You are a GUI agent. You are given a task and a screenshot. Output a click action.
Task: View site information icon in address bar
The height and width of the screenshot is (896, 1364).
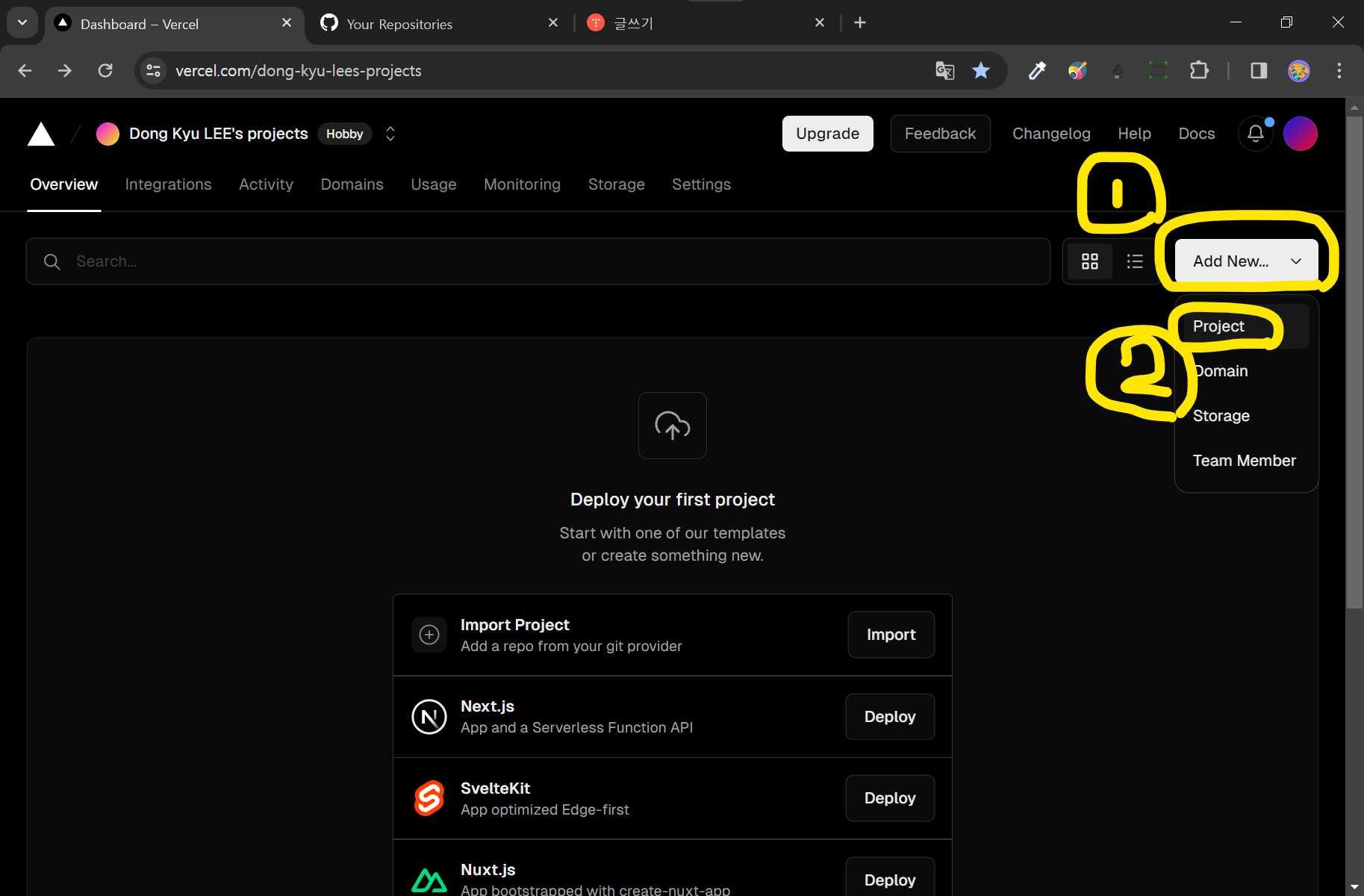[x=153, y=70]
